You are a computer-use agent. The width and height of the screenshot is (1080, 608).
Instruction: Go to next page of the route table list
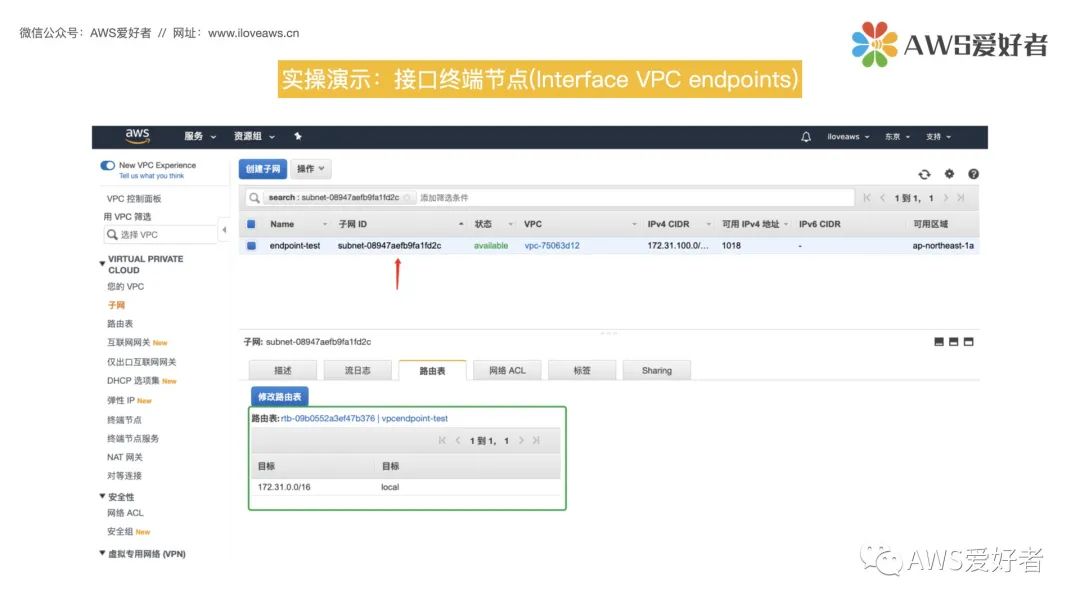[x=521, y=441]
